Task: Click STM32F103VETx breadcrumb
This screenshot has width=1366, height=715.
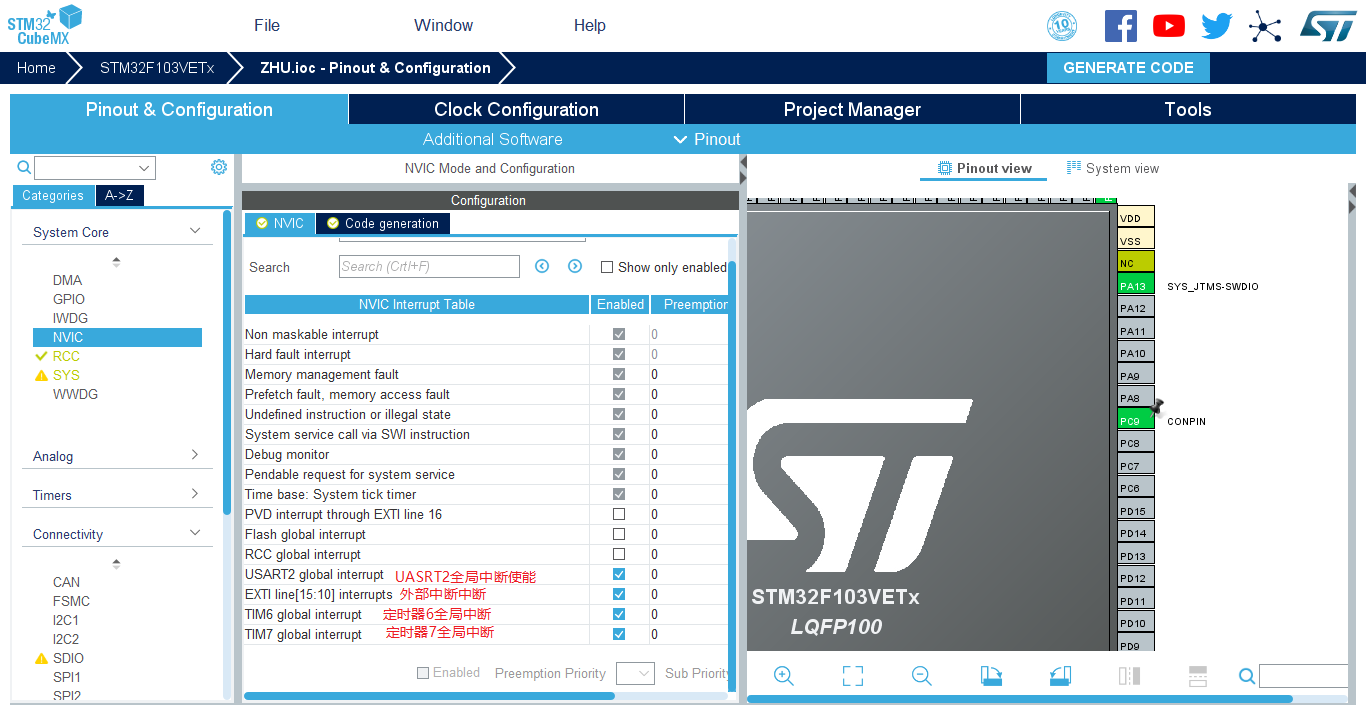Action: pyautogui.click(x=157, y=68)
